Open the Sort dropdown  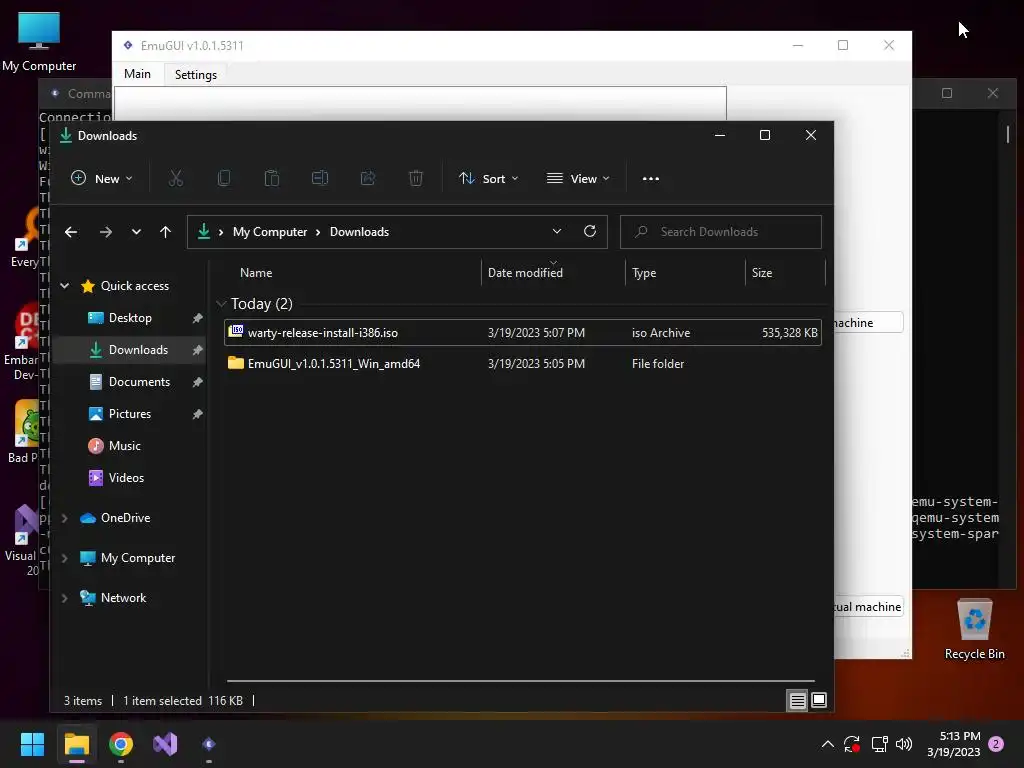[488, 178]
